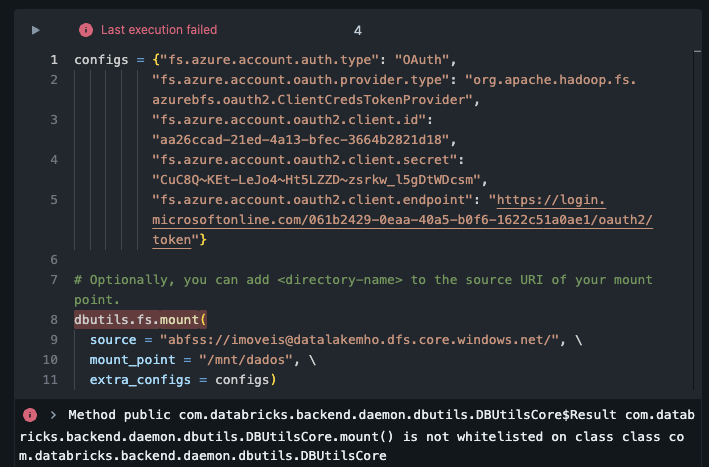Viewport: 709px width, 467px height.
Task: Run the cell with the play button
Action: tap(35, 30)
